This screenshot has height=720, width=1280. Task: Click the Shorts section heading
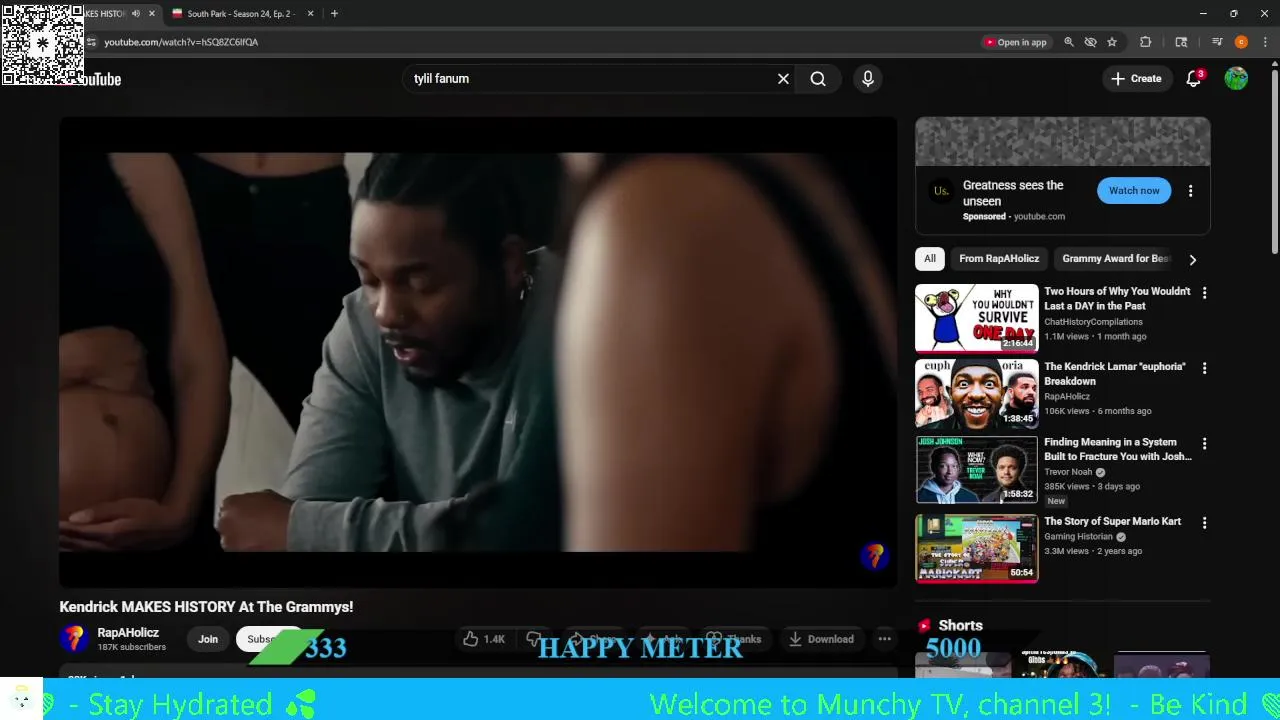[960, 625]
